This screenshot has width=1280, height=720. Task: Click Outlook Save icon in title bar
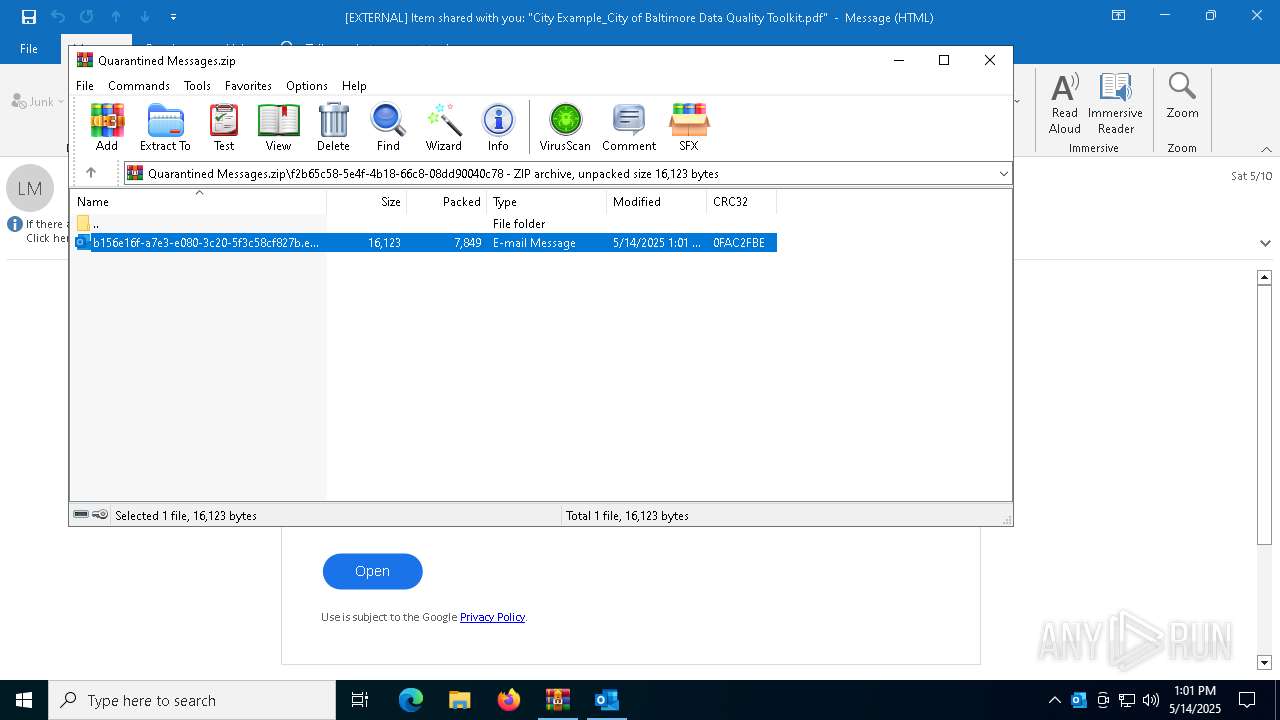pyautogui.click(x=29, y=17)
